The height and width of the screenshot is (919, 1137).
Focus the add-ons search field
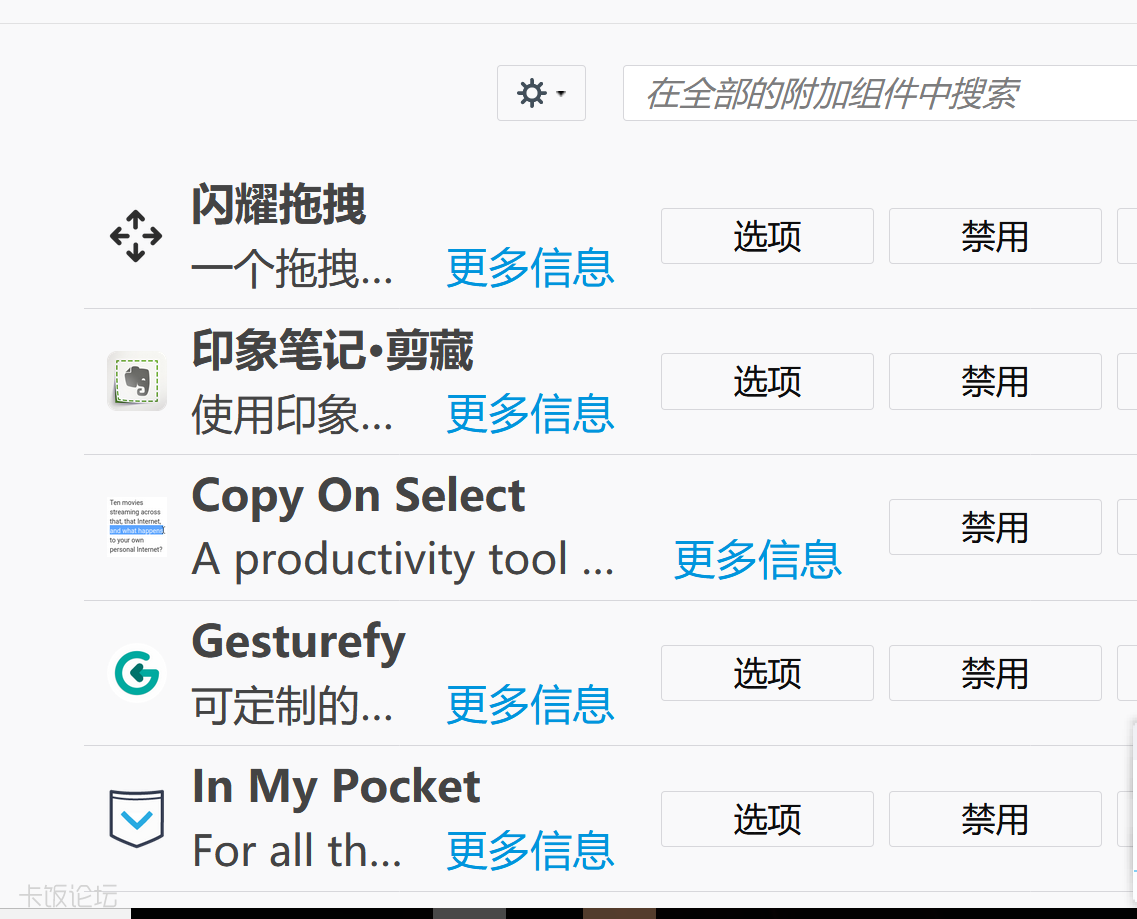880,94
